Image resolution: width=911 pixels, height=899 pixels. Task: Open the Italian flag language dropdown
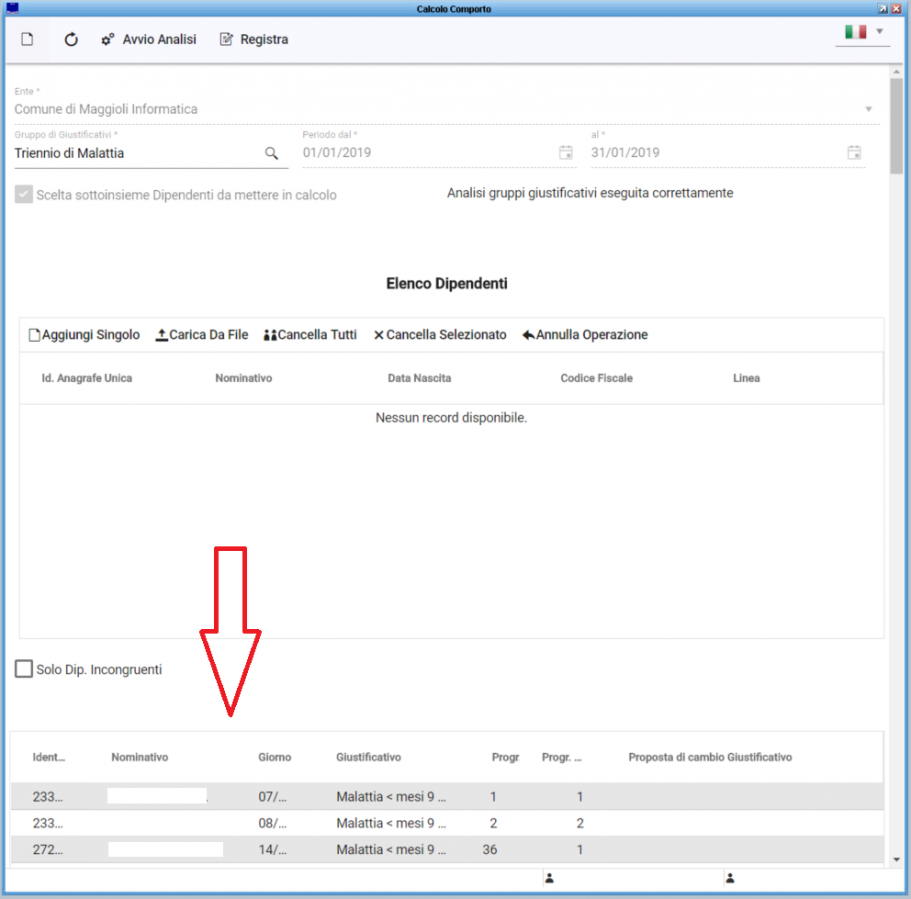(x=864, y=32)
